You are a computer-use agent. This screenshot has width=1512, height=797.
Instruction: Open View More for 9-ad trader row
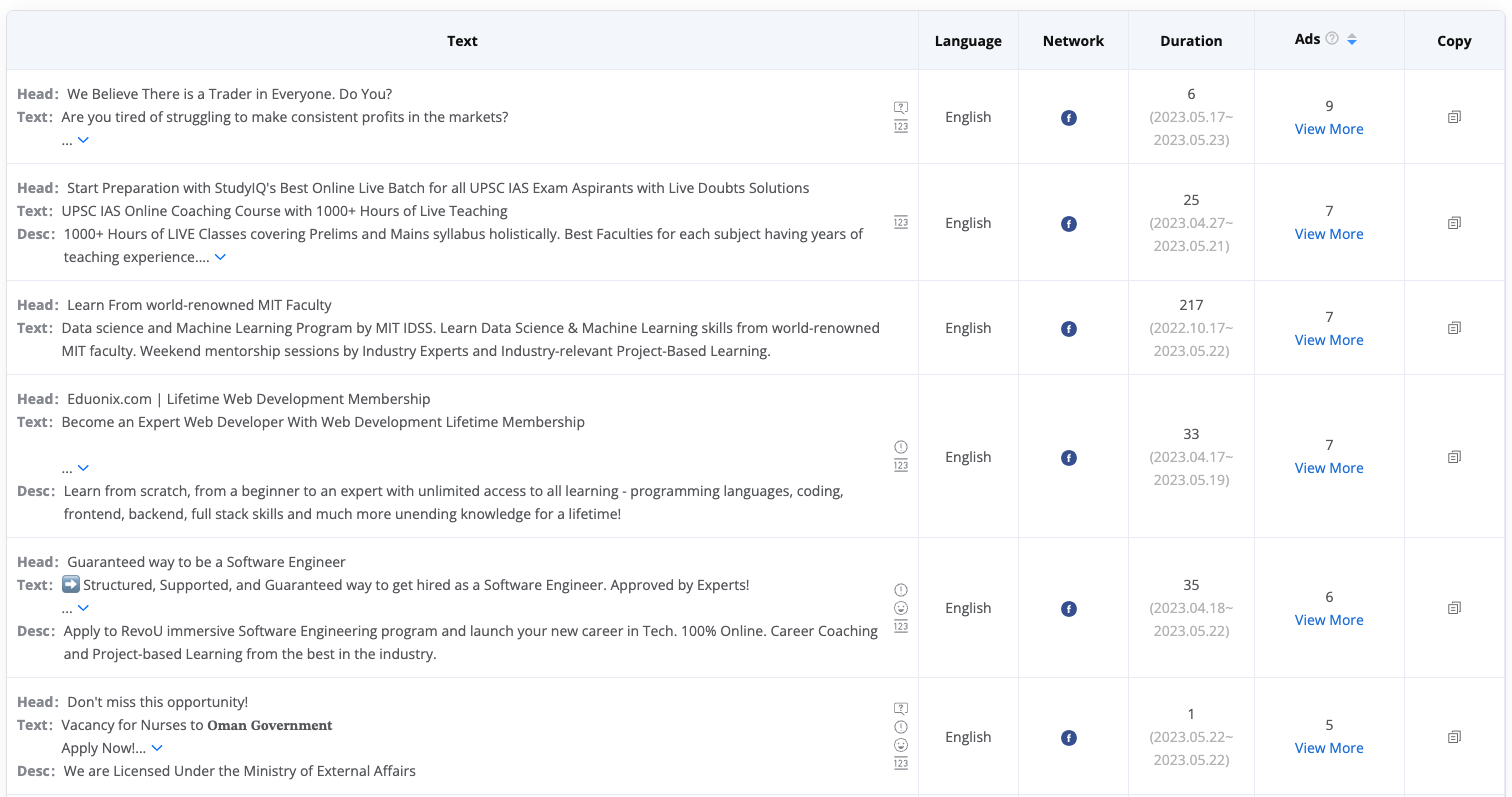tap(1328, 129)
